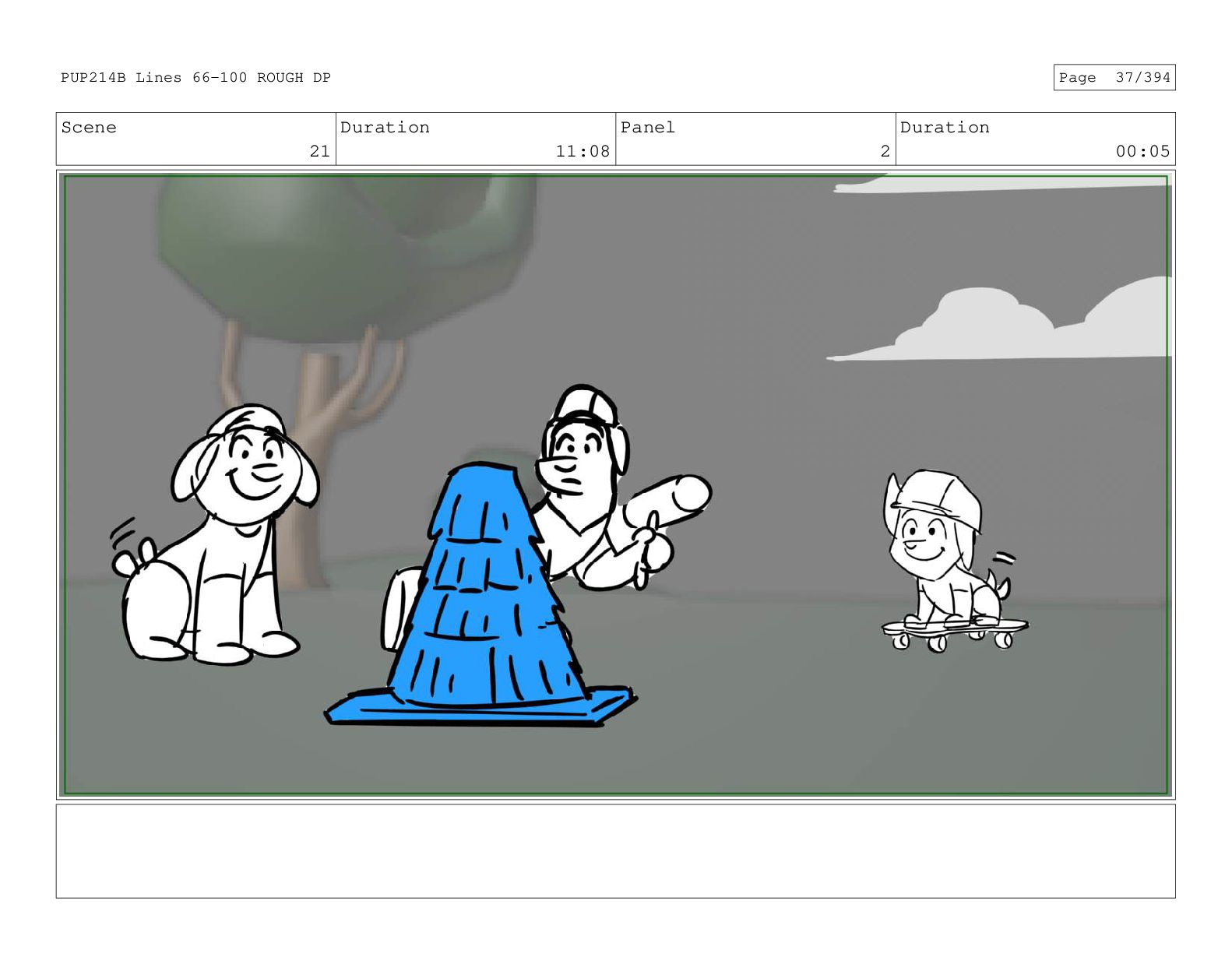Click the 'Page 37/394' box

(x=1114, y=78)
